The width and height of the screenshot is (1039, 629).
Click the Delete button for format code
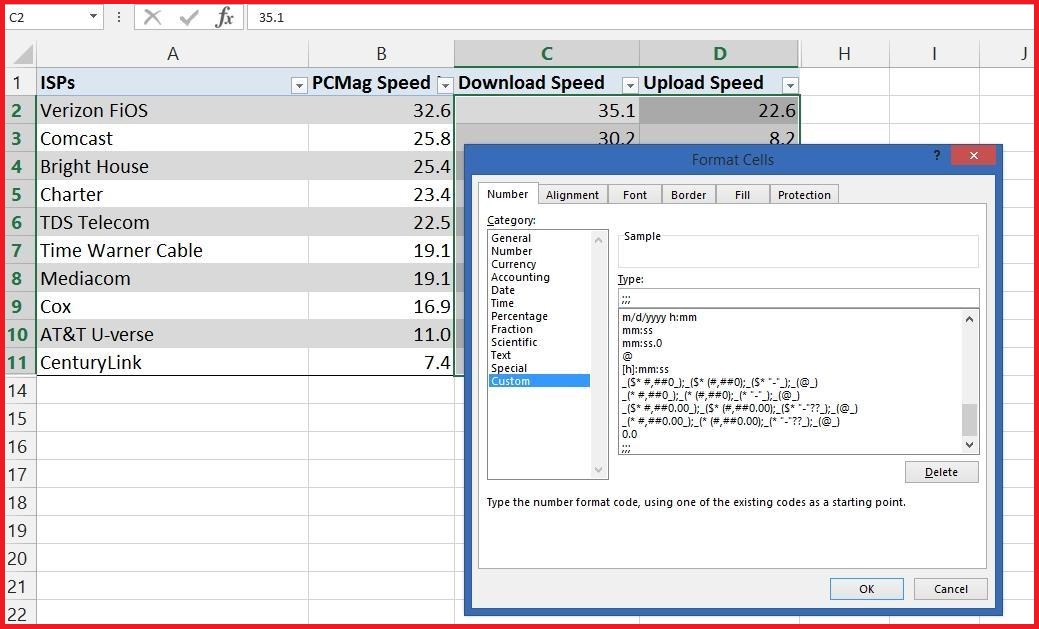[941, 472]
